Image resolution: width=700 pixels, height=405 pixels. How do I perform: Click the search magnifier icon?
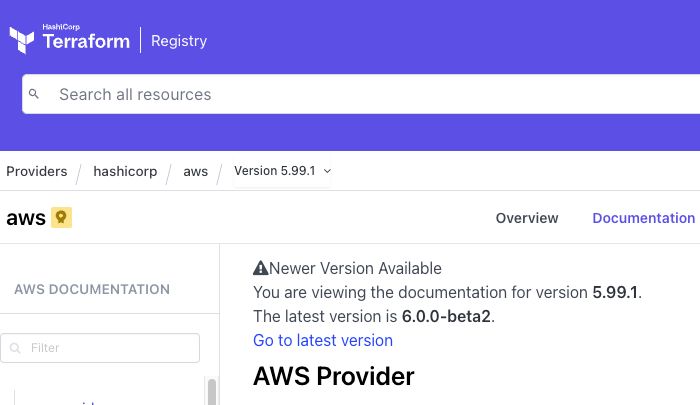[x=33, y=94]
